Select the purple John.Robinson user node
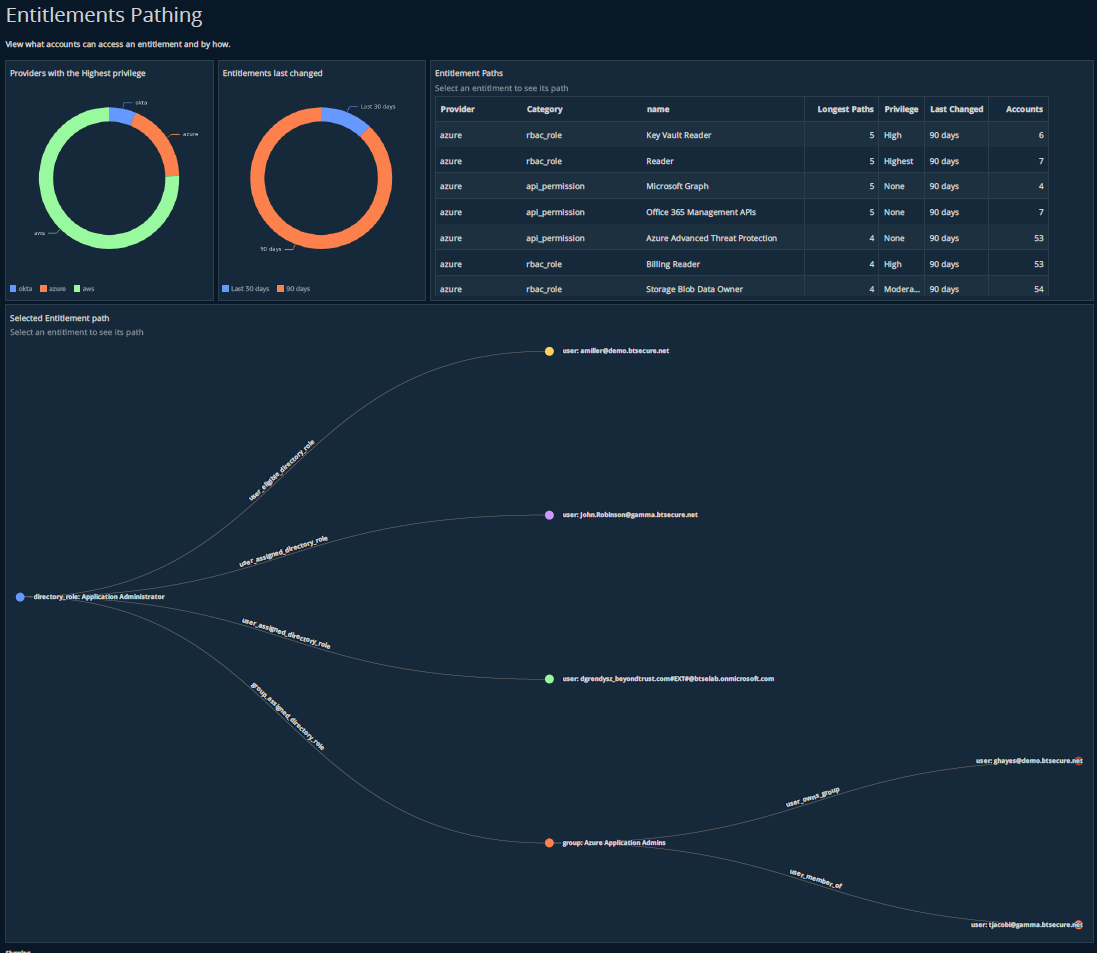This screenshot has height=953, width=1097. [x=549, y=515]
